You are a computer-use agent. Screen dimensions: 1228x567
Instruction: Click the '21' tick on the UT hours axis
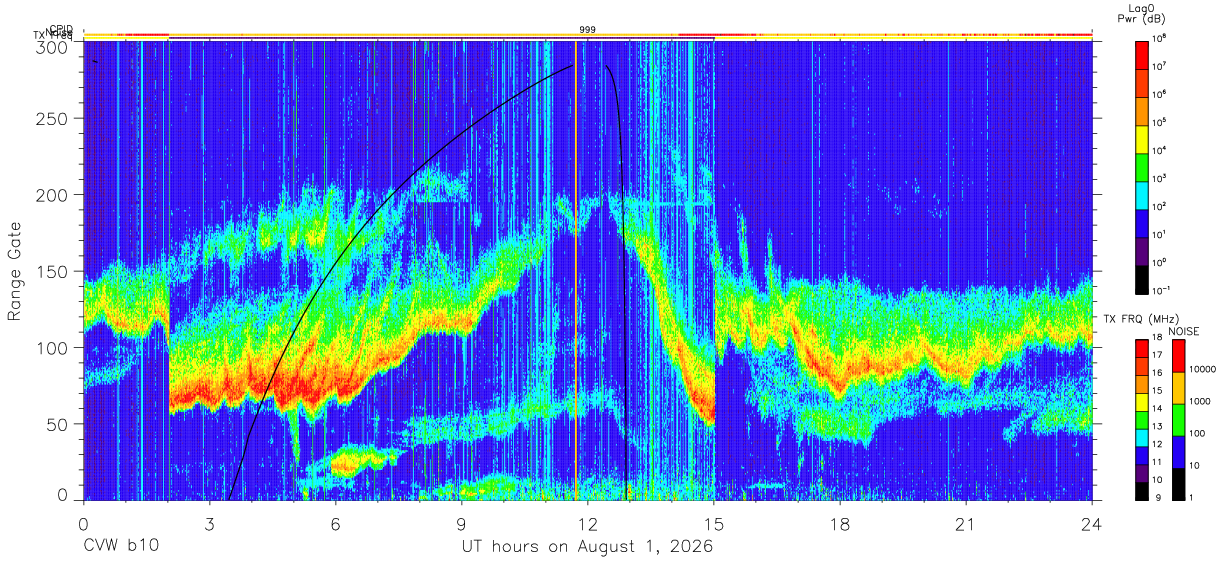[966, 524]
